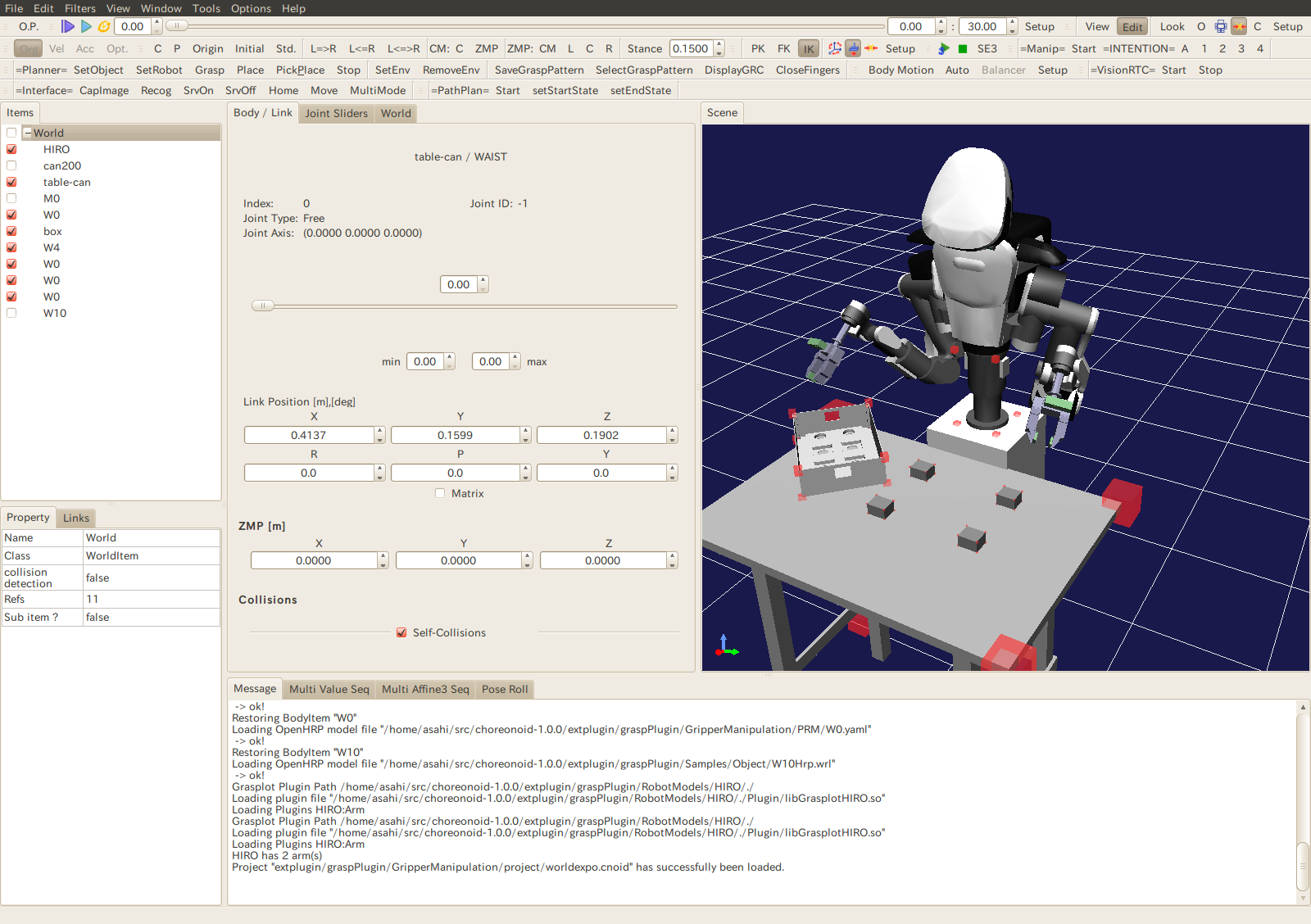Screen dimensions: 1311x924
Task: Check the Matrix checkbox
Action: 440,493
